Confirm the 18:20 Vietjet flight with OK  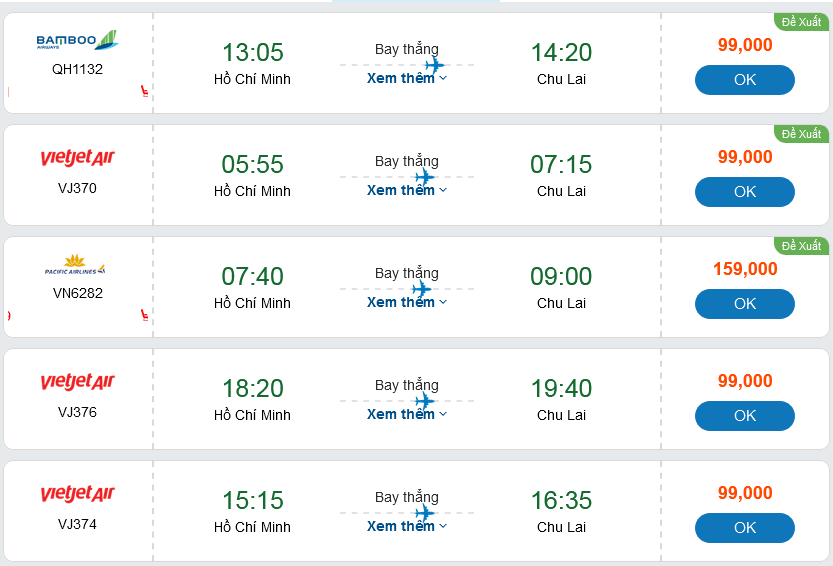pos(745,416)
